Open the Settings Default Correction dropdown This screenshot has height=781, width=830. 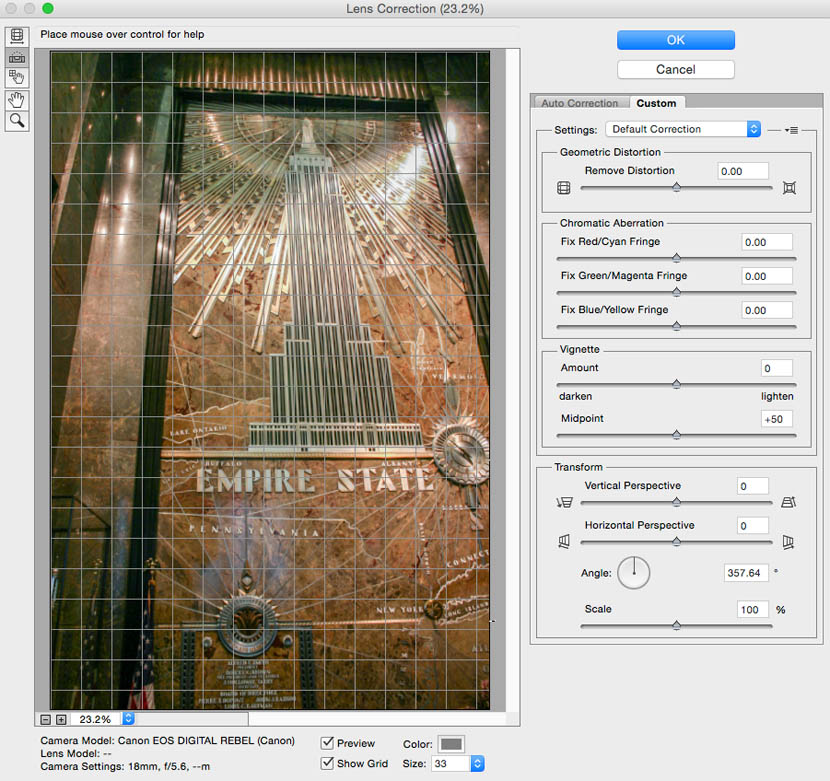tap(683, 129)
